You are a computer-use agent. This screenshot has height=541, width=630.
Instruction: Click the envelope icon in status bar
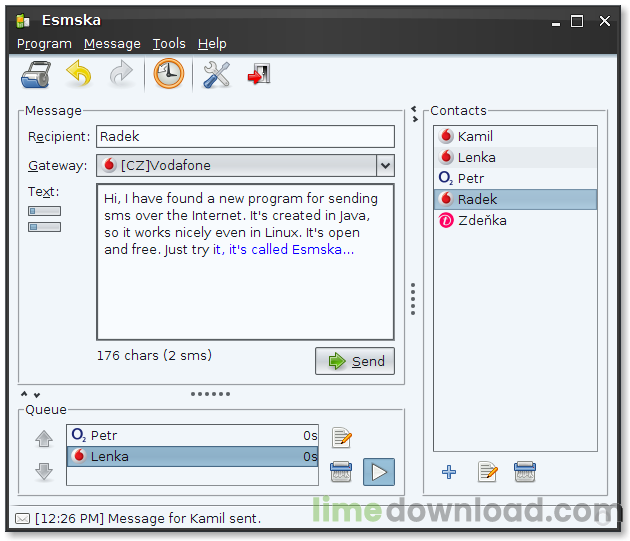[x=22, y=519]
